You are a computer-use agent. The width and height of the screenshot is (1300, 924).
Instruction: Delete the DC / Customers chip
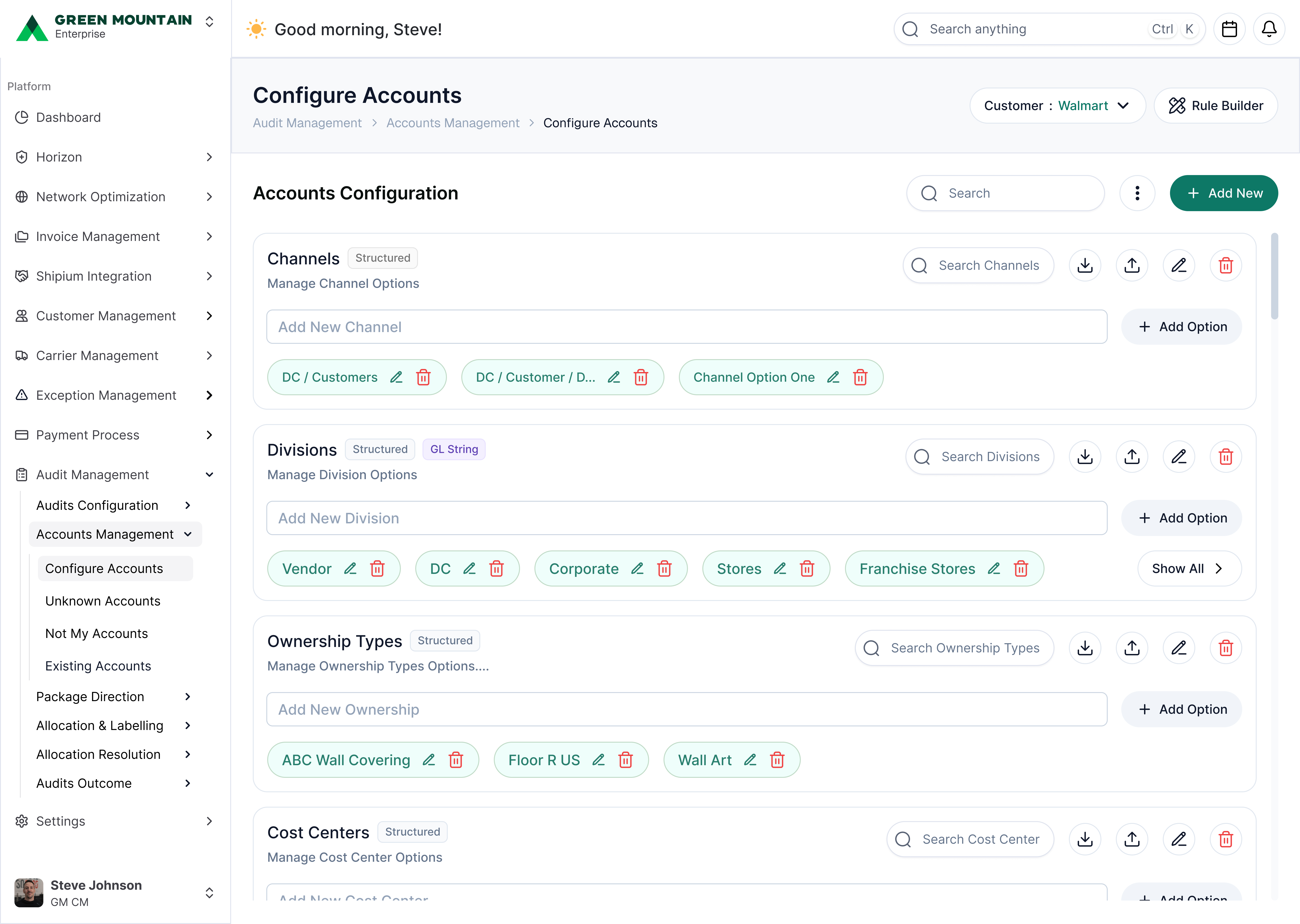423,377
